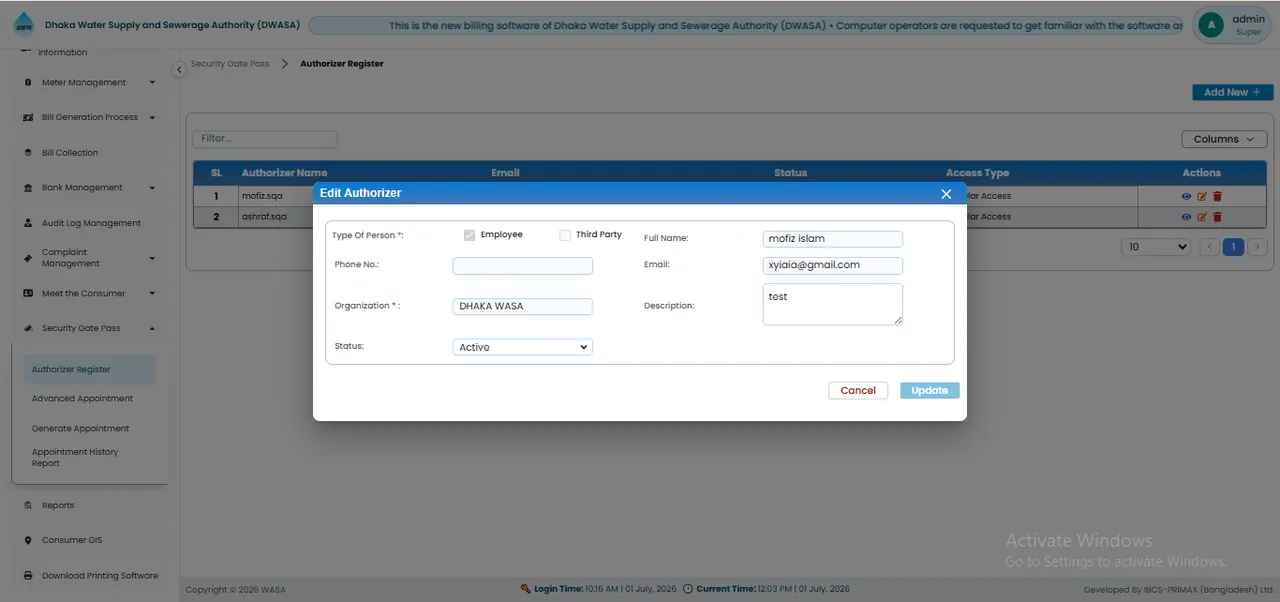Click the clock icon beside Current Time
This screenshot has height=602, width=1280.
tap(688, 590)
